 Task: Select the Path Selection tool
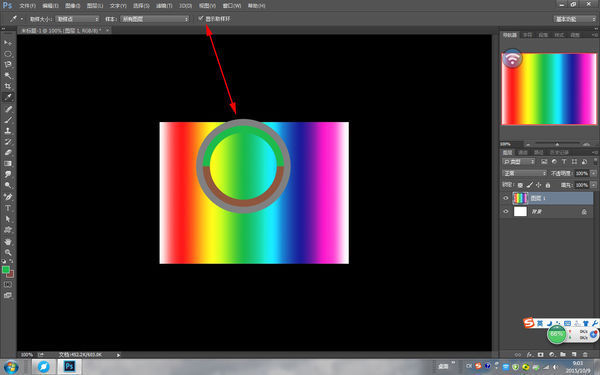click(x=8, y=219)
